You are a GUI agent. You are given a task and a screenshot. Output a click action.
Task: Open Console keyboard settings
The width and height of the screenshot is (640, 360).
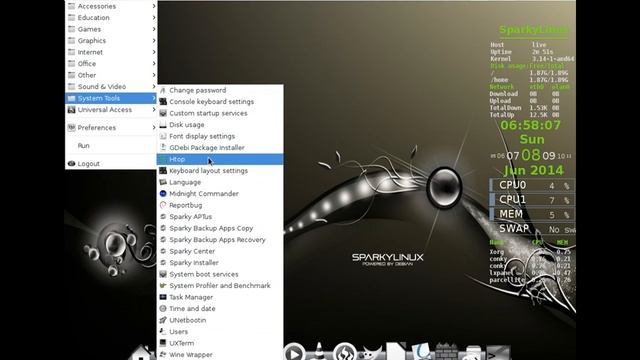click(x=220, y=102)
